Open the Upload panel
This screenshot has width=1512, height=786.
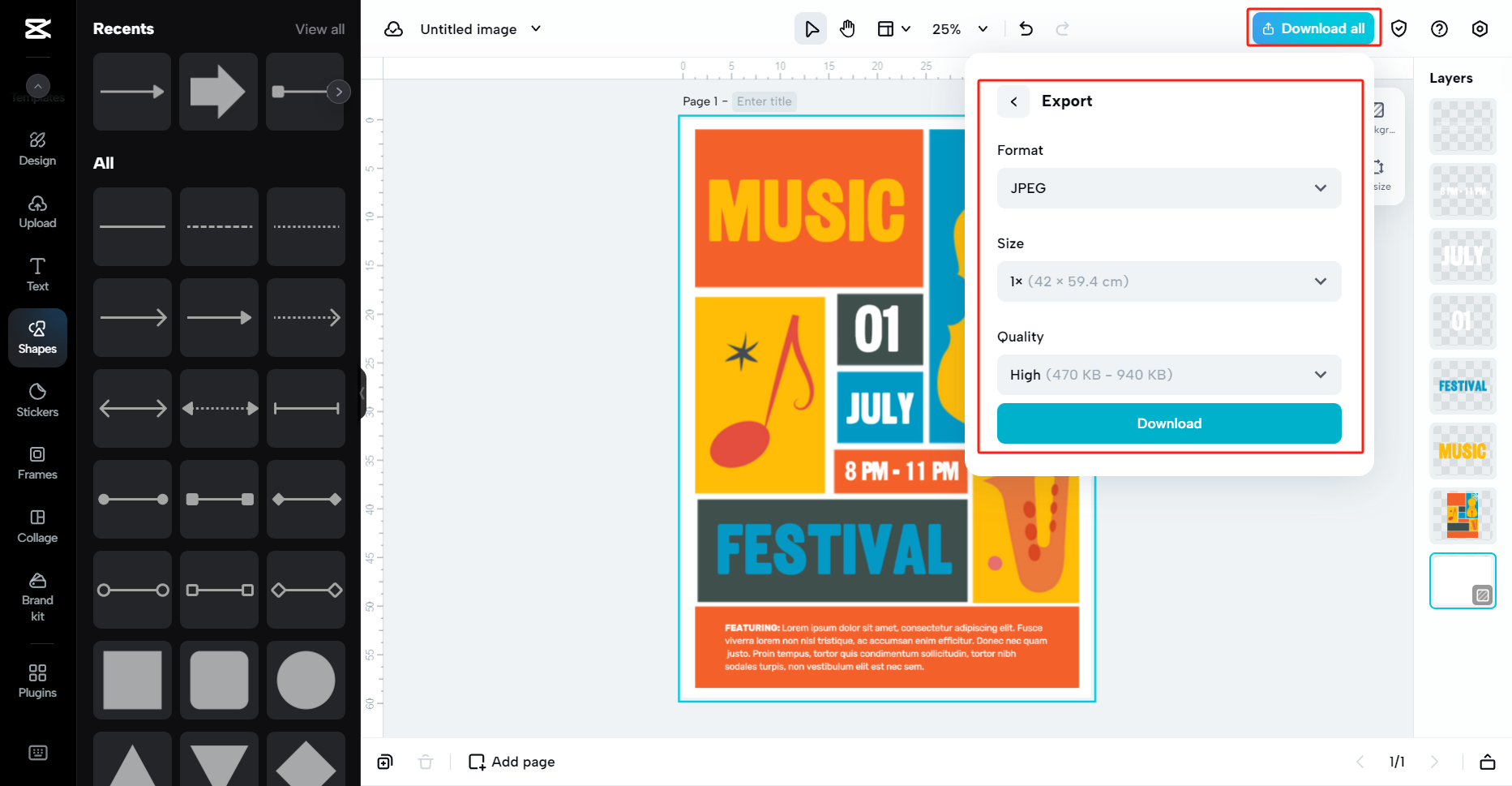pyautogui.click(x=37, y=212)
